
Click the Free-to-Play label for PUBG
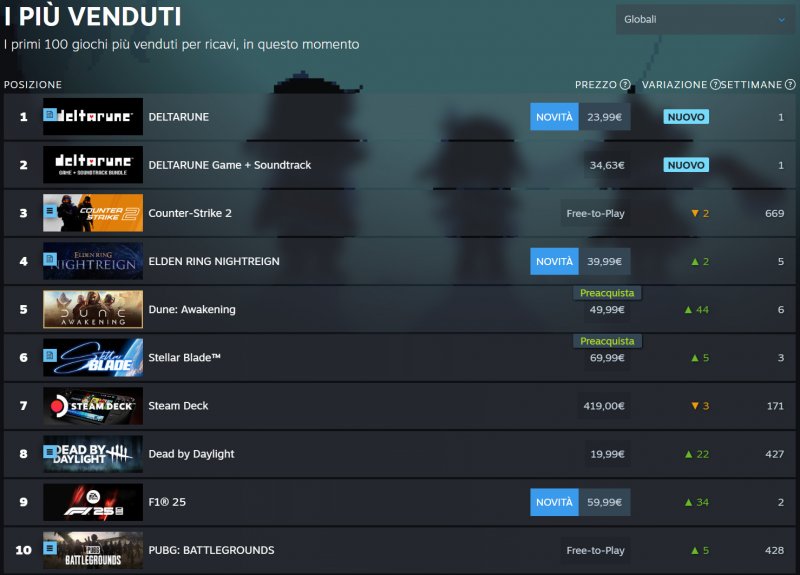pyautogui.click(x=595, y=551)
